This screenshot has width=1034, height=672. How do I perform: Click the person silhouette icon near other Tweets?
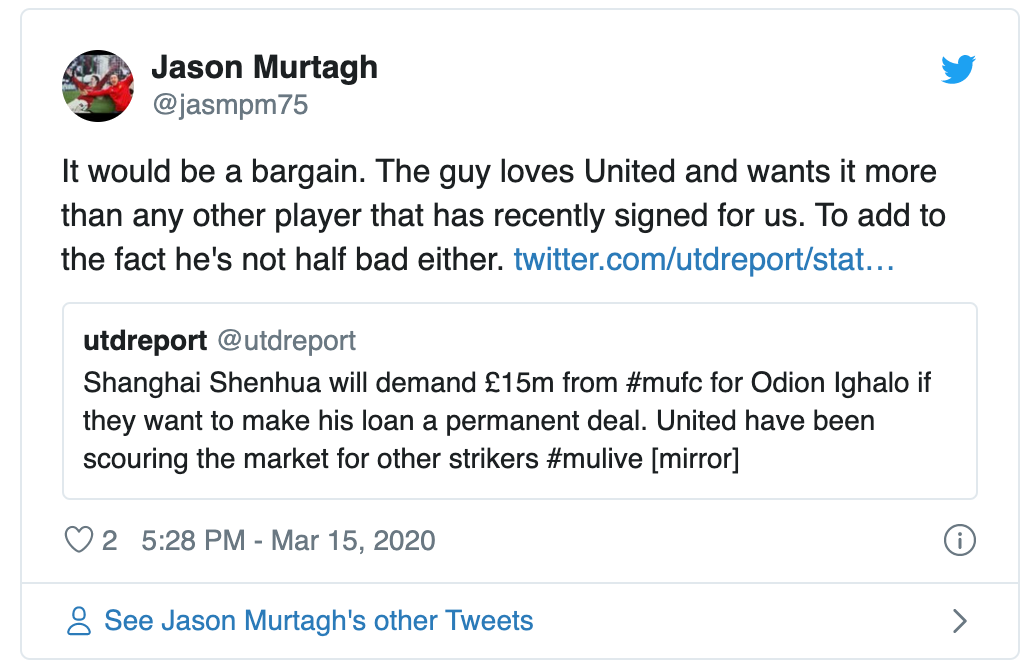click(77, 620)
